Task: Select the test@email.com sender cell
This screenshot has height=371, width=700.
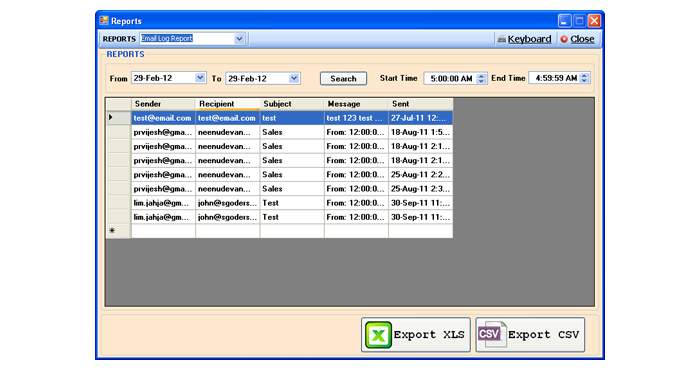Action: click(163, 118)
